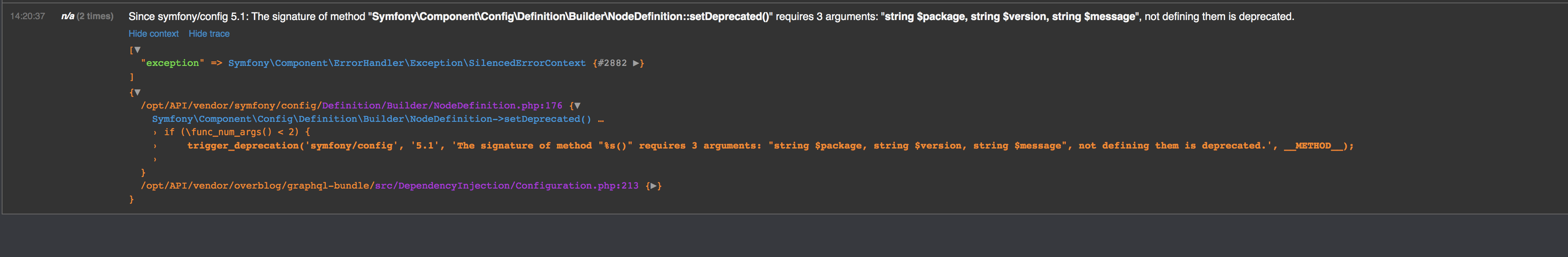Expand the SilencedErrorContext #2882 object
1568x257 pixels.
pyautogui.click(x=637, y=63)
